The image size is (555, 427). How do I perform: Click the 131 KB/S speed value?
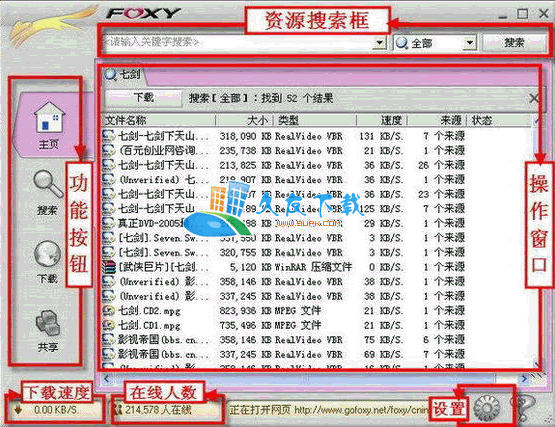point(381,136)
